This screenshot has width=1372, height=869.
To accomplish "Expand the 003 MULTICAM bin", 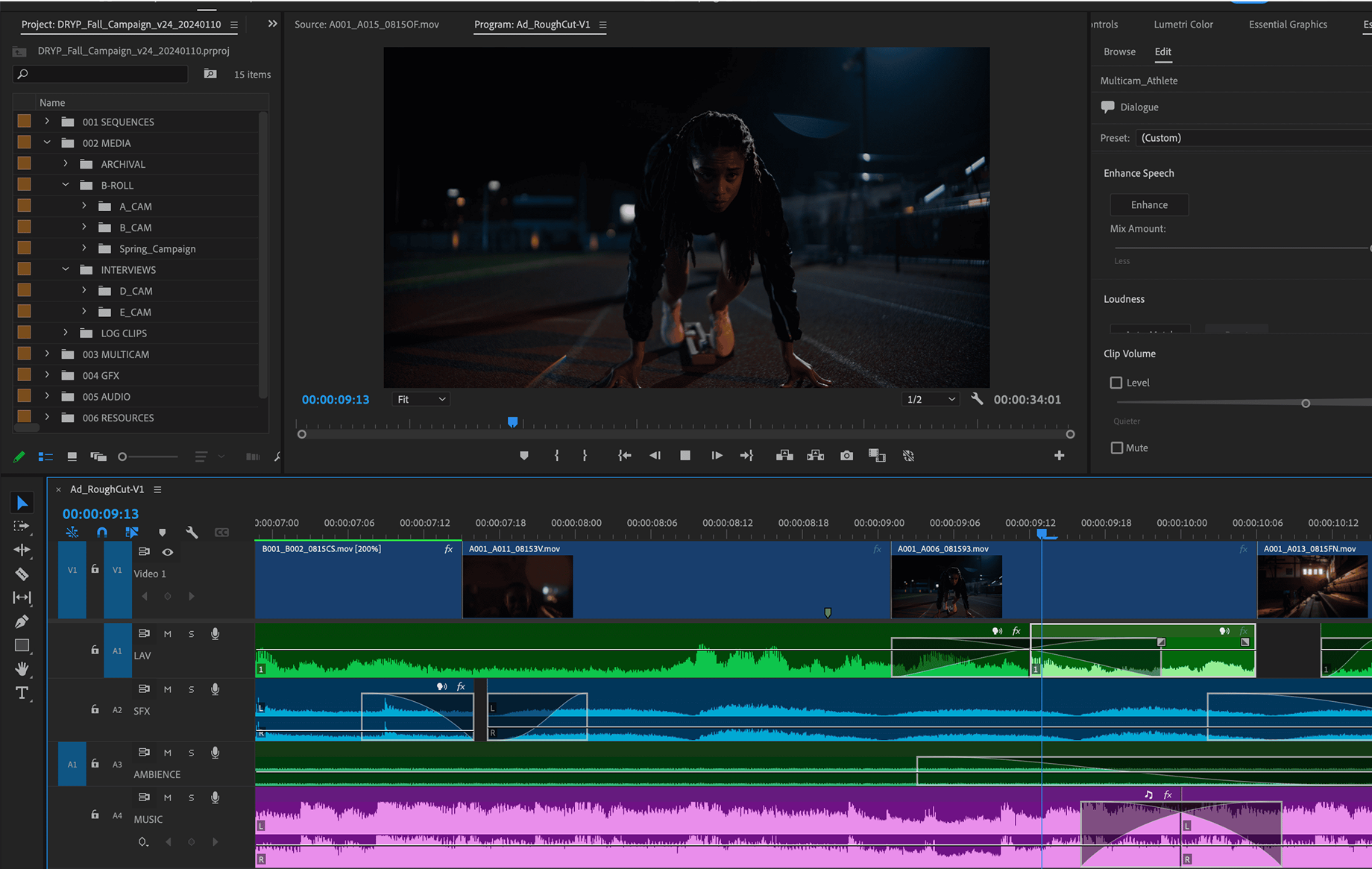I will click(47, 354).
